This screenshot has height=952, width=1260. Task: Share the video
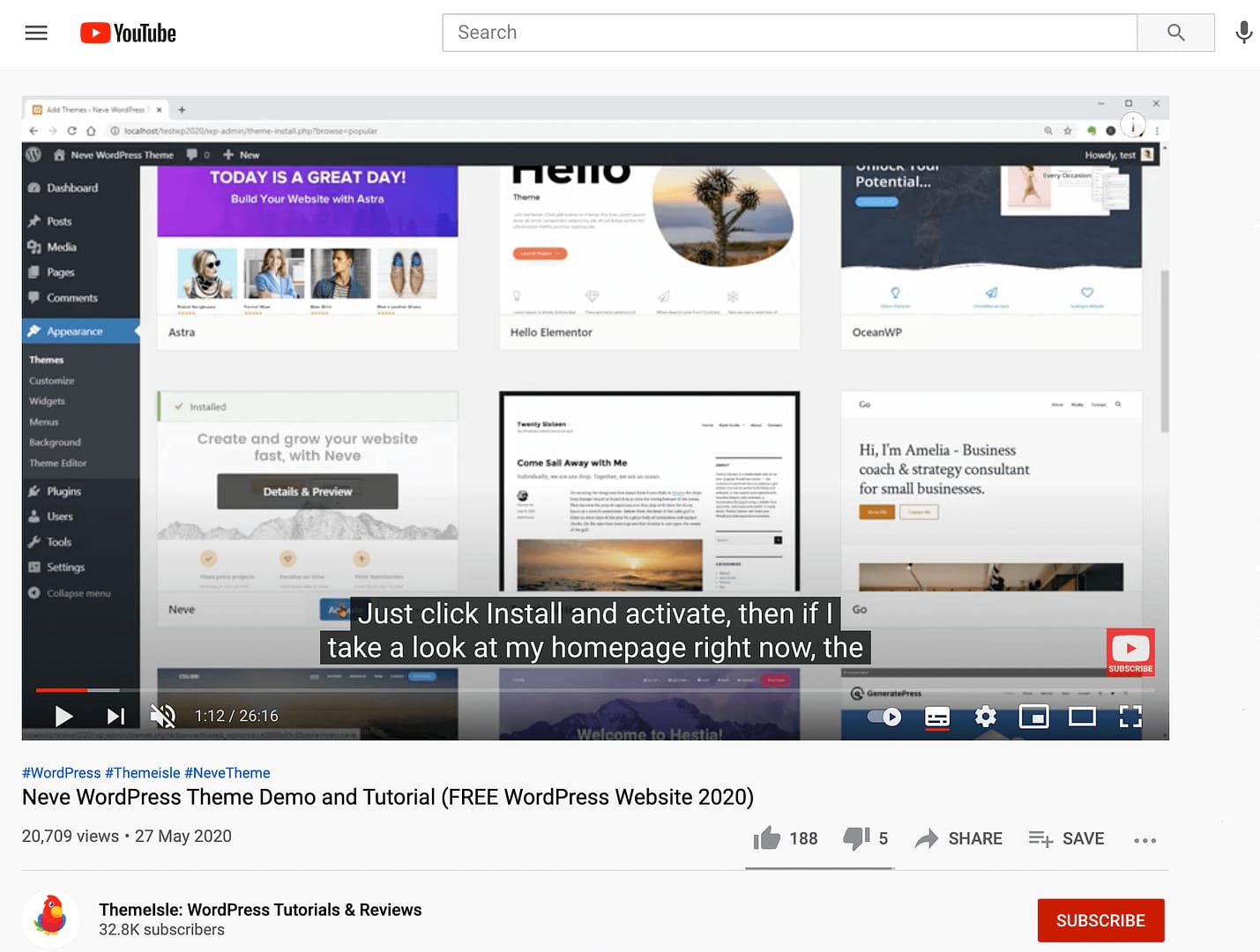(x=958, y=838)
